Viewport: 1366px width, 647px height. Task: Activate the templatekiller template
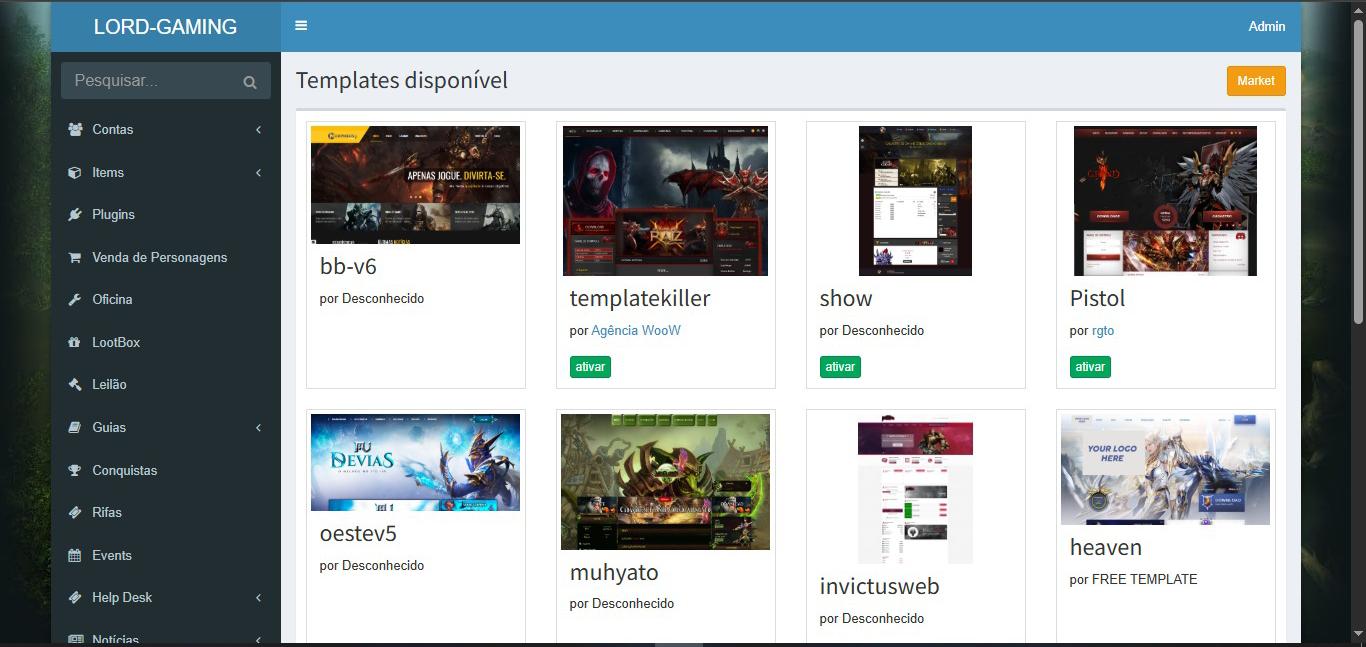click(590, 367)
